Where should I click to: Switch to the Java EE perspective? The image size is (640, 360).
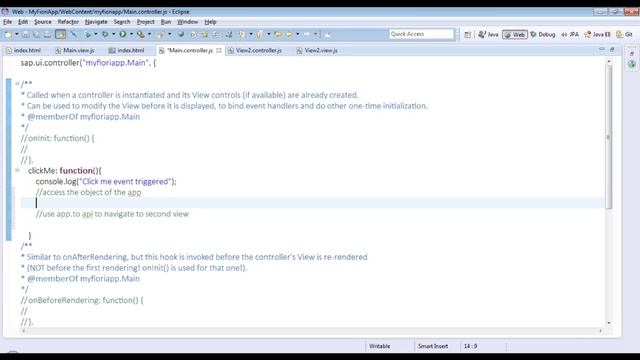[x=598, y=35]
